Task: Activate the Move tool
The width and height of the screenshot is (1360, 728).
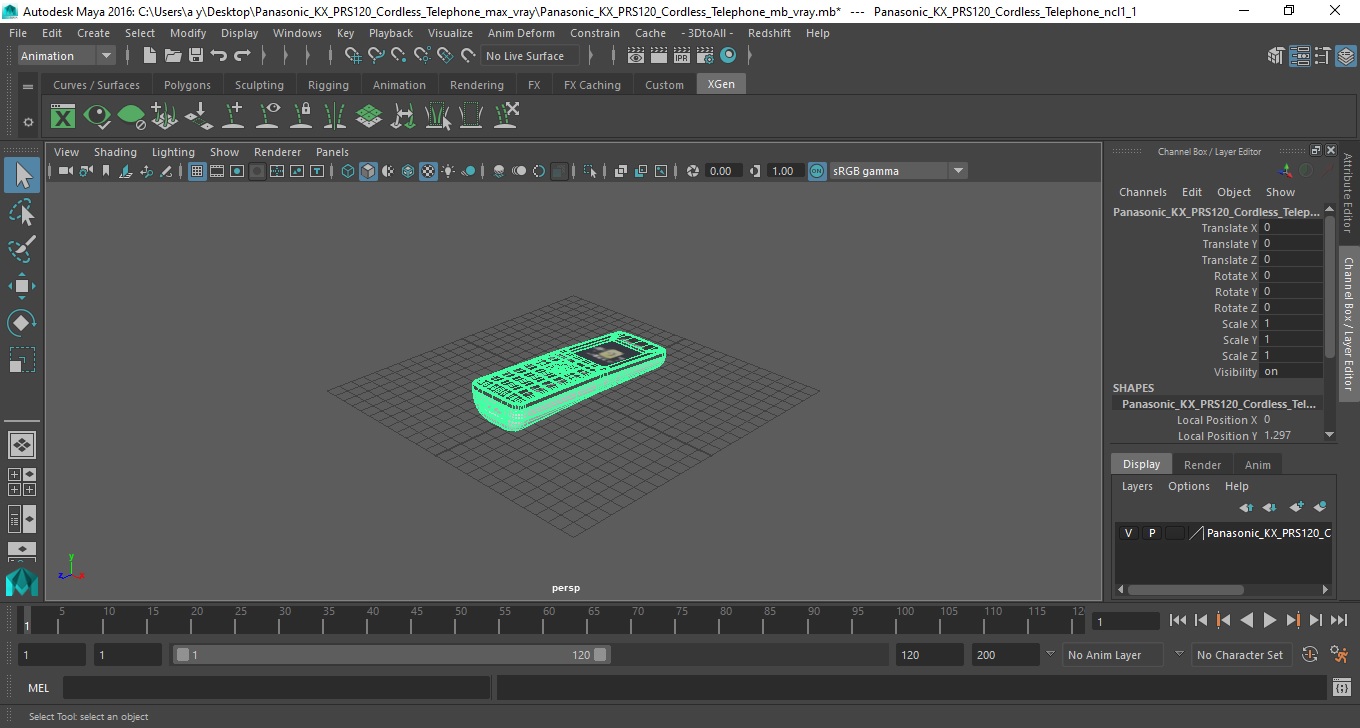Action: pos(22,286)
